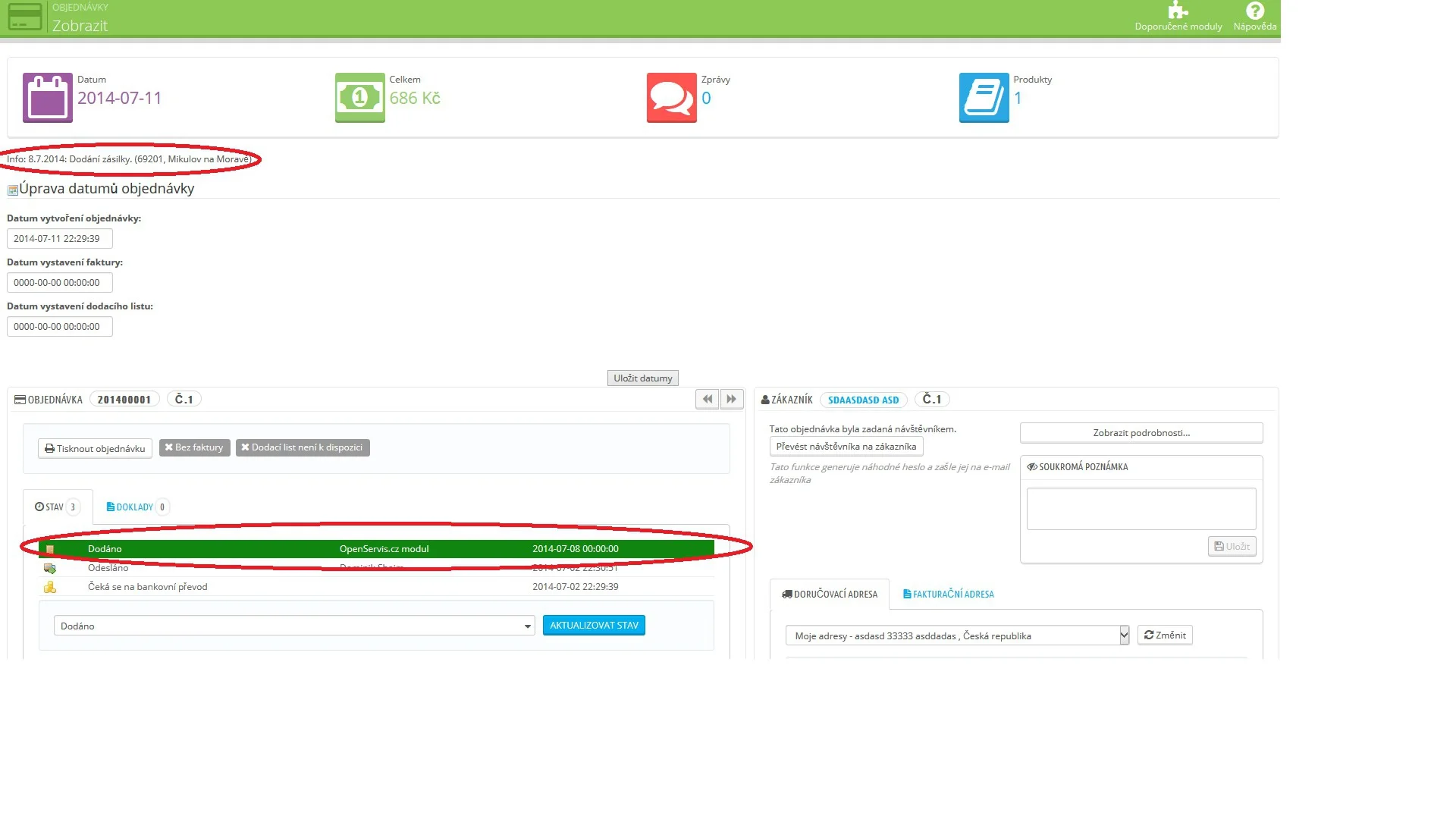Open the Fakturační adresa tab
The width and height of the screenshot is (1456, 819).
948,594
